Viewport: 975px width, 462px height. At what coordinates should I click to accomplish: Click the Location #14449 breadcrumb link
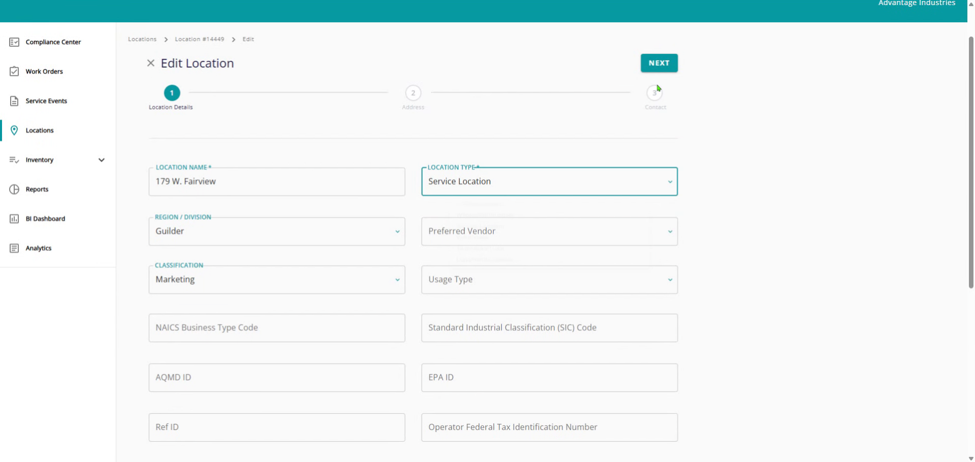tap(199, 39)
